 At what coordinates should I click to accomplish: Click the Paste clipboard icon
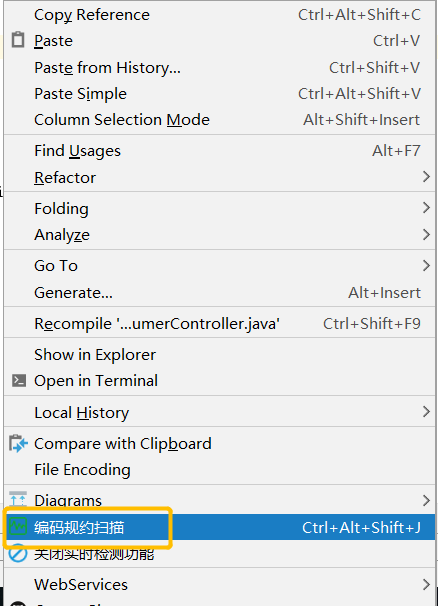[x=18, y=40]
